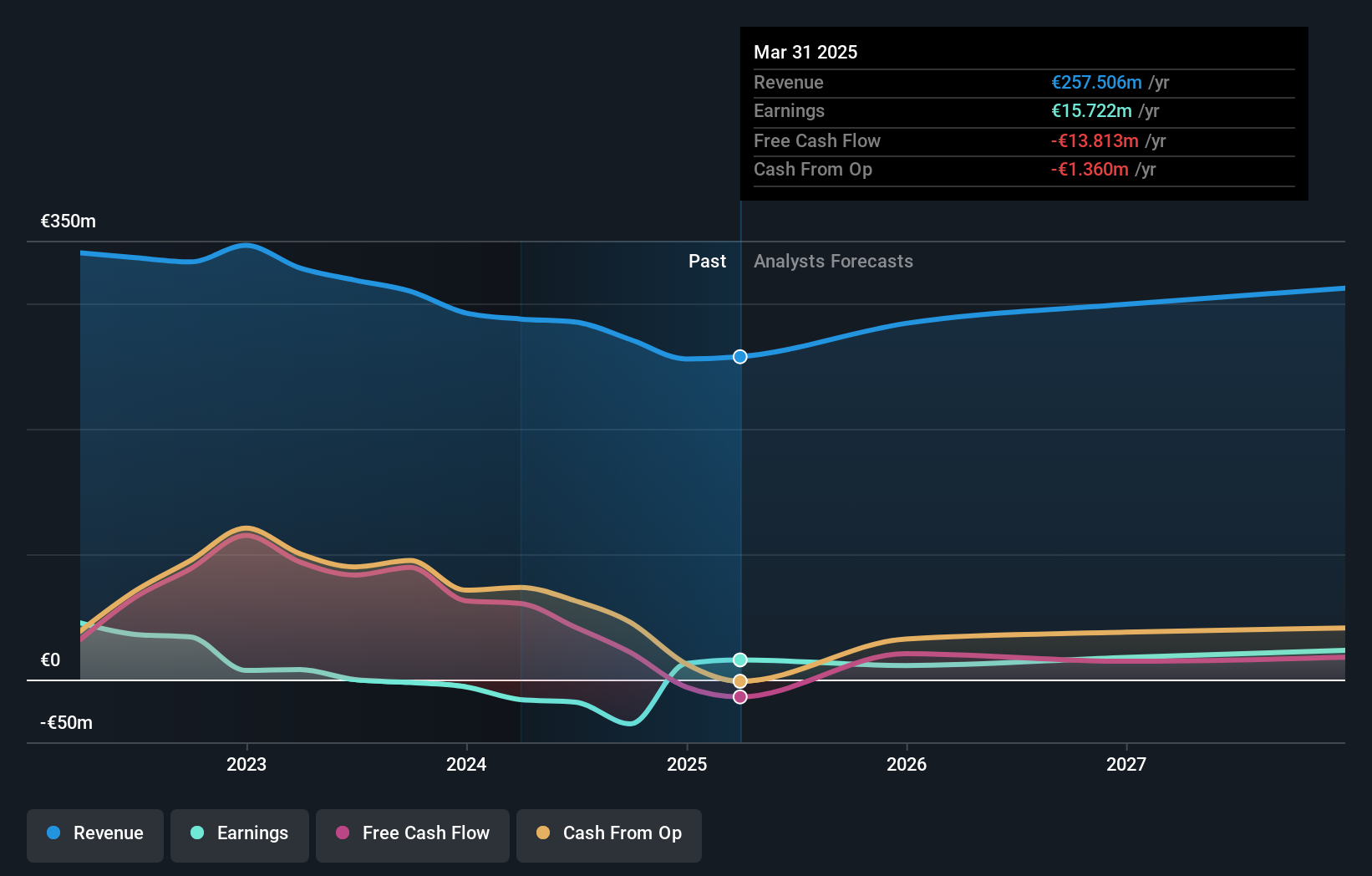Click the €257.506m revenue value

(1096, 83)
